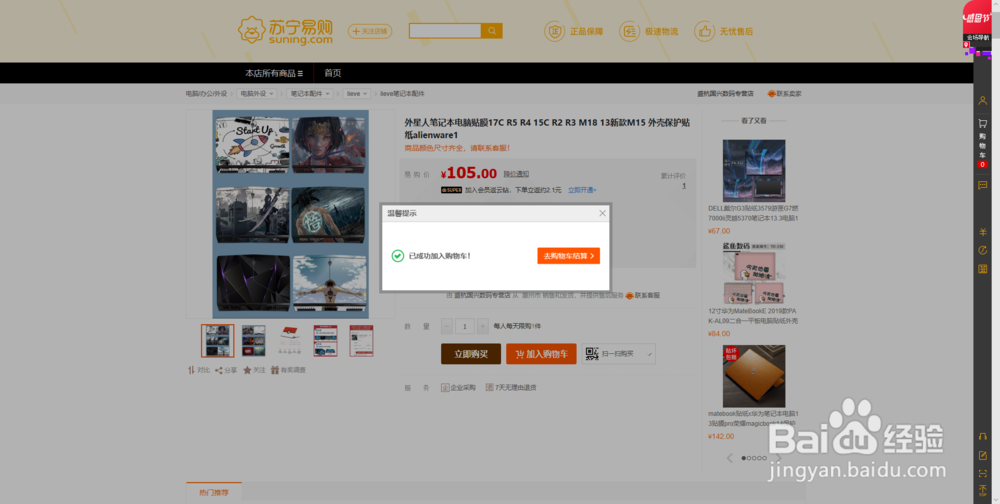Viewport: 1000px width, 504px height.
Task: Click the store search input field
Action: [x=445, y=31]
